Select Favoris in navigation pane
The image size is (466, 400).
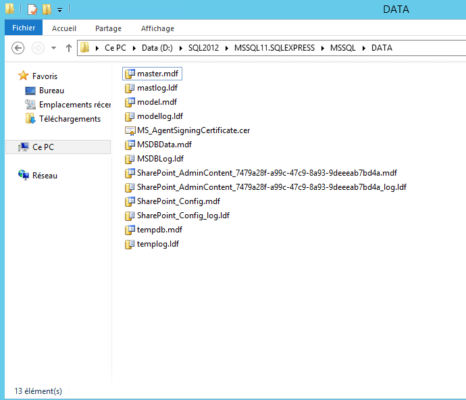pos(45,76)
